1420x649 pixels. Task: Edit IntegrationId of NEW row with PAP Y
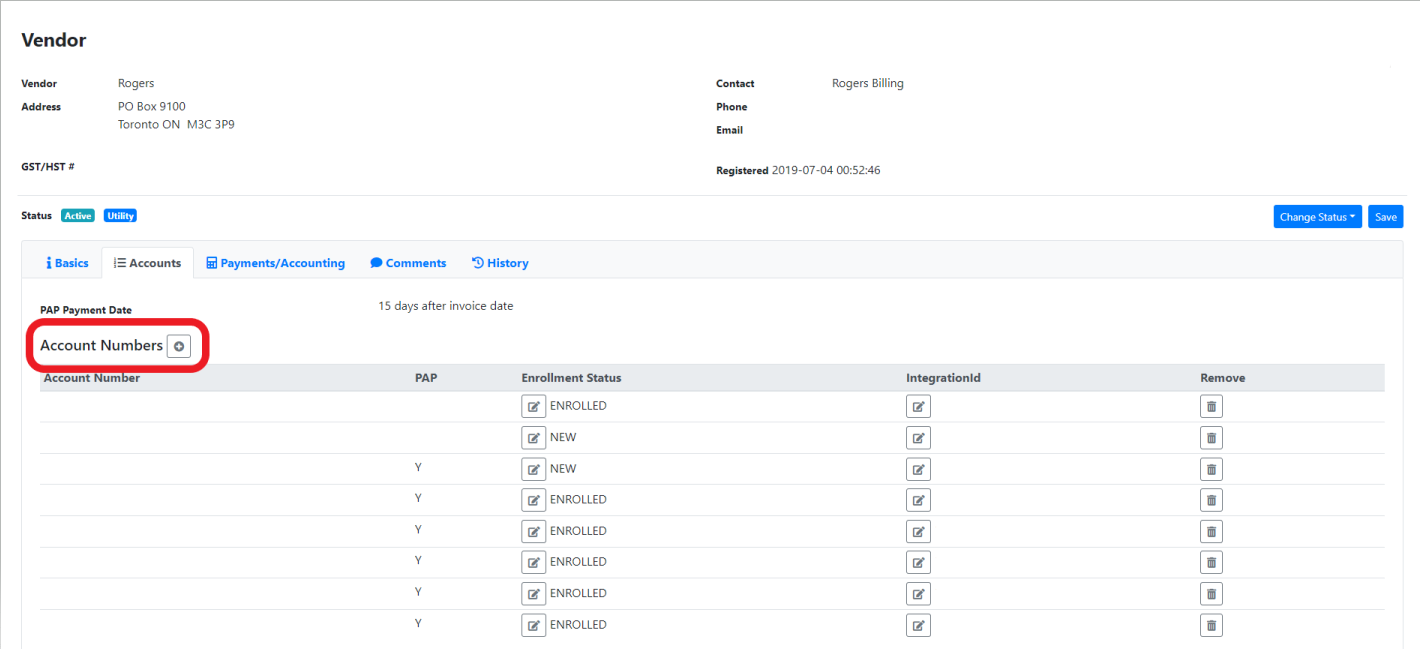(x=918, y=469)
